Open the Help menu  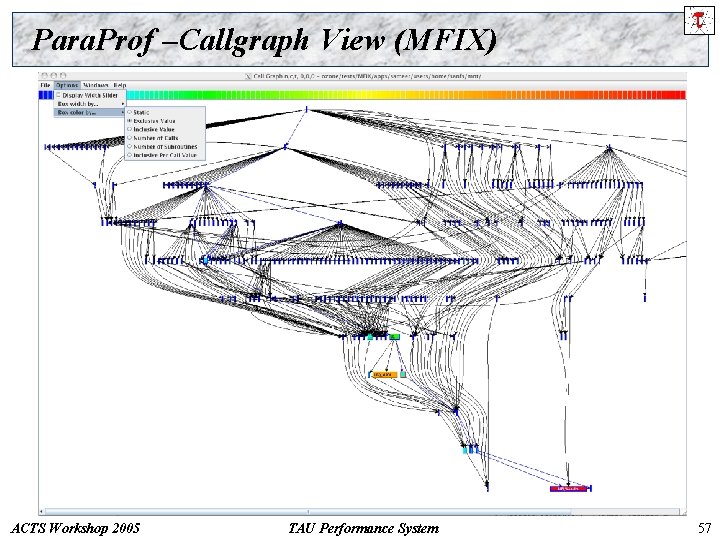120,85
